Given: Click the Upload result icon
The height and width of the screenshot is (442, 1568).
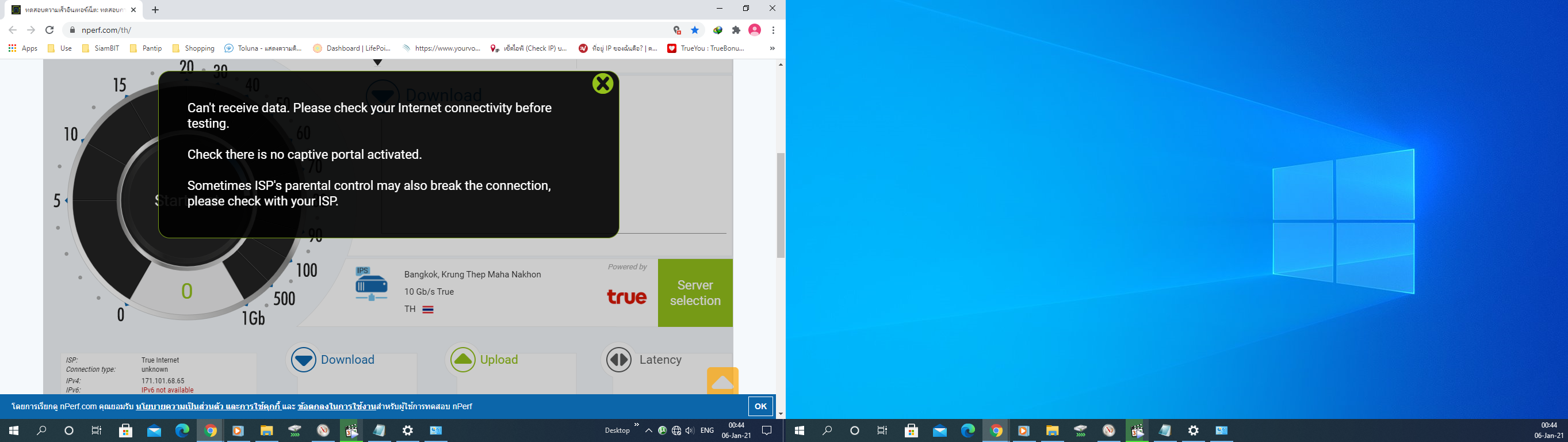Looking at the screenshot, I should (462, 360).
